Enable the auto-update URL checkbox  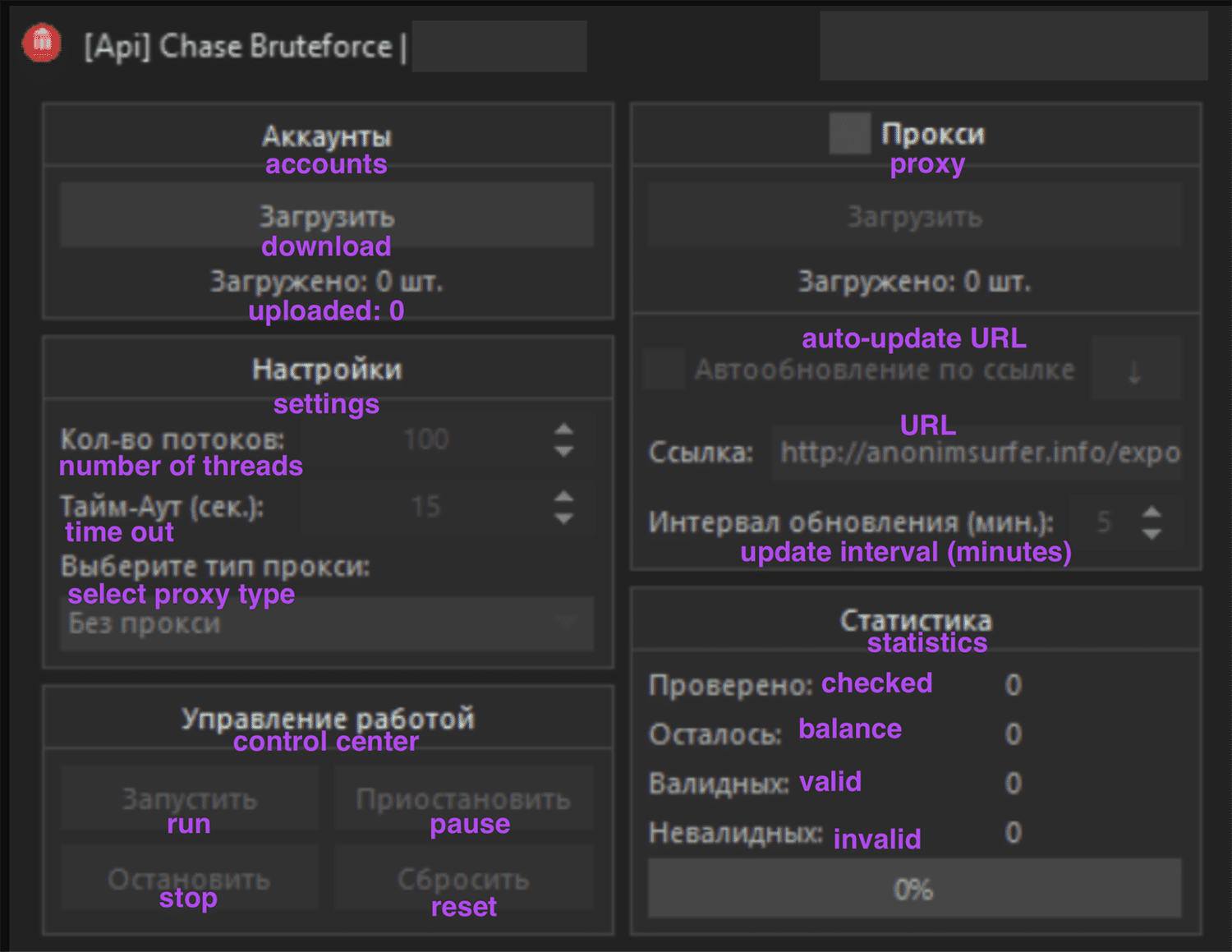(x=664, y=369)
